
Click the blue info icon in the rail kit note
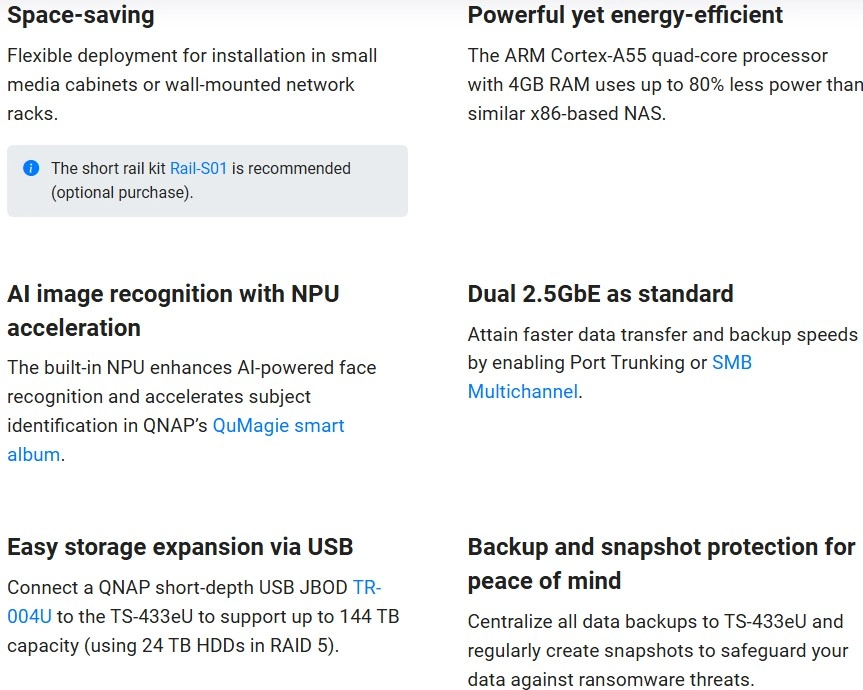coord(31,168)
